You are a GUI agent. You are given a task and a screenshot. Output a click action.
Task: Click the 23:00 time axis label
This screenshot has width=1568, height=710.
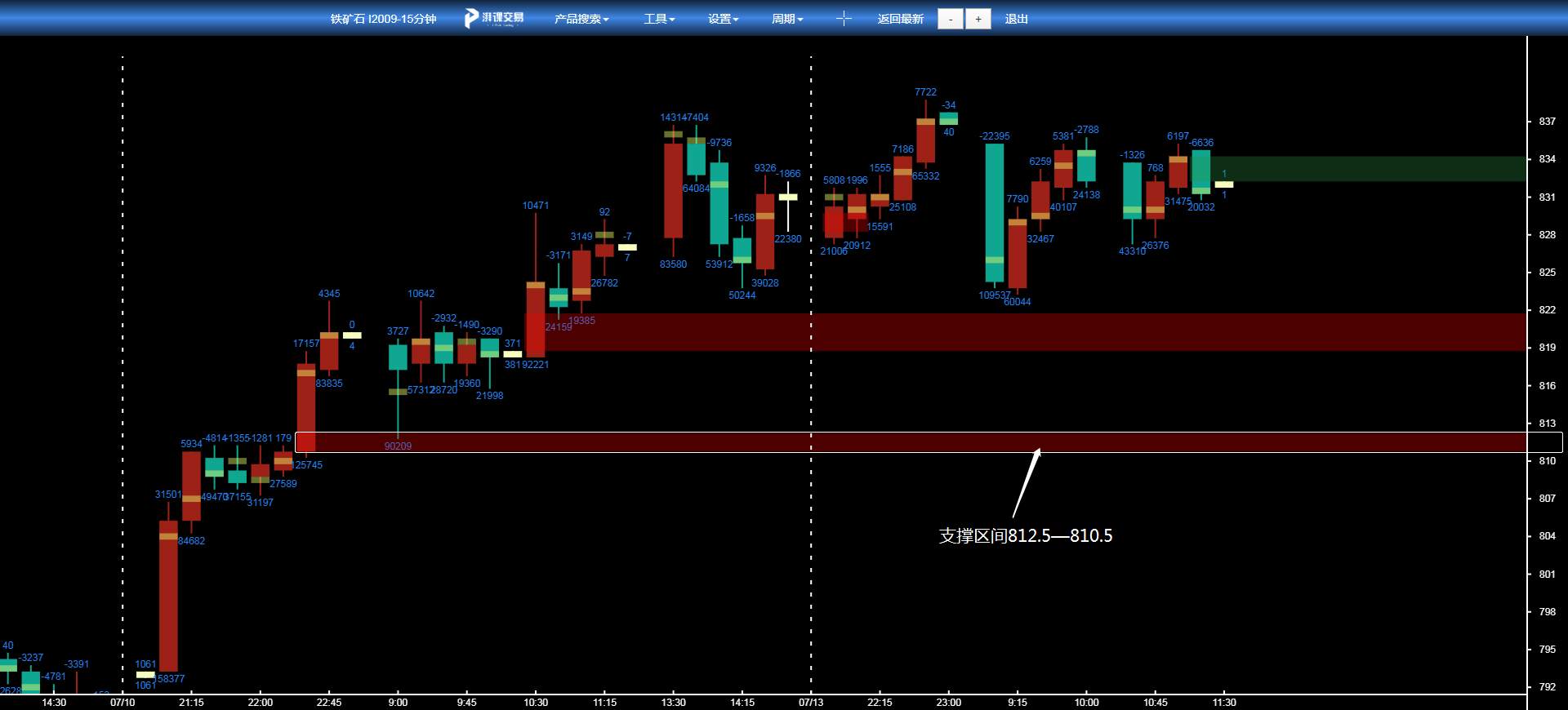coord(949,703)
